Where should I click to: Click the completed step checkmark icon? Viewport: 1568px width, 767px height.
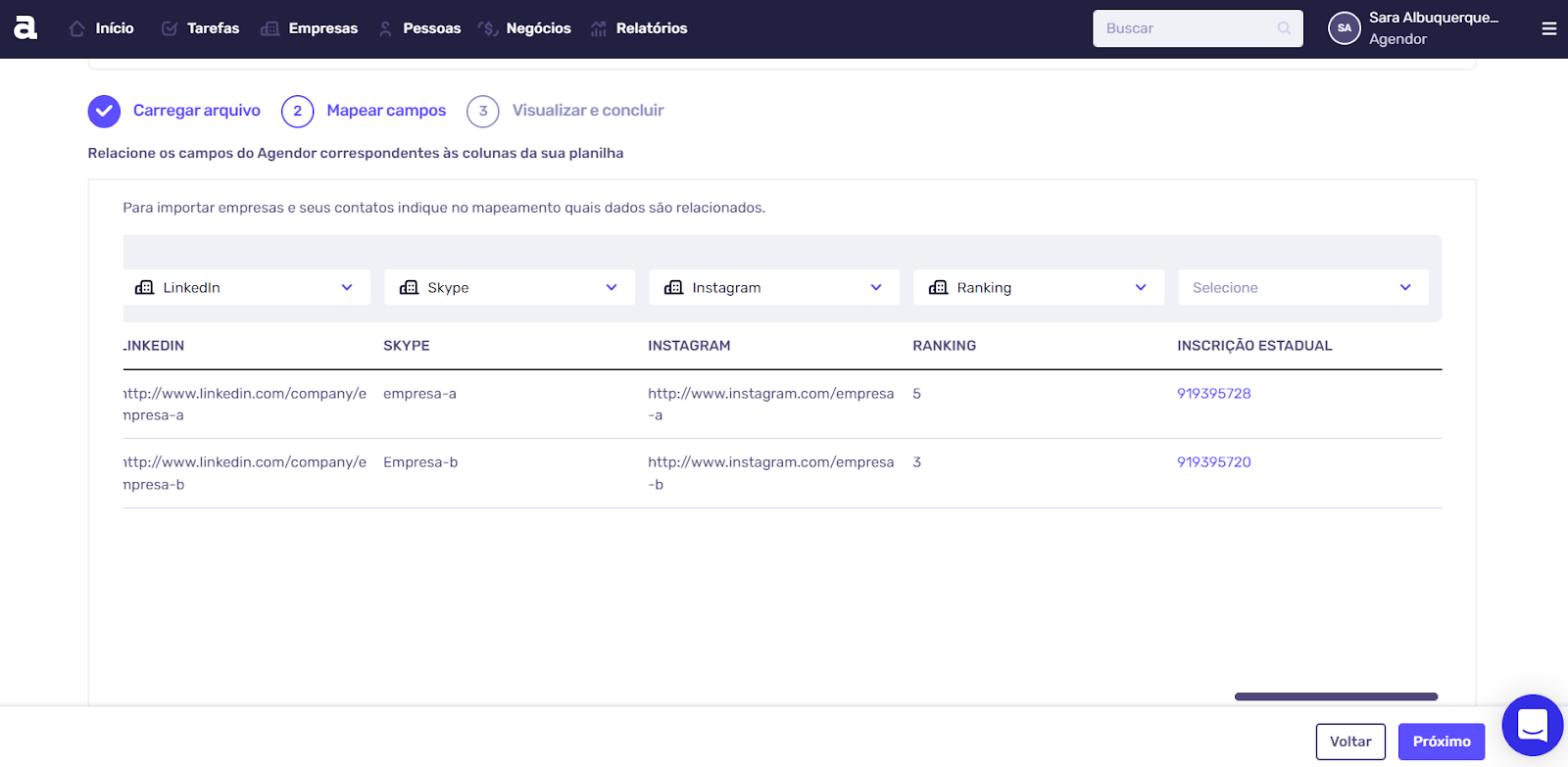coord(104,112)
